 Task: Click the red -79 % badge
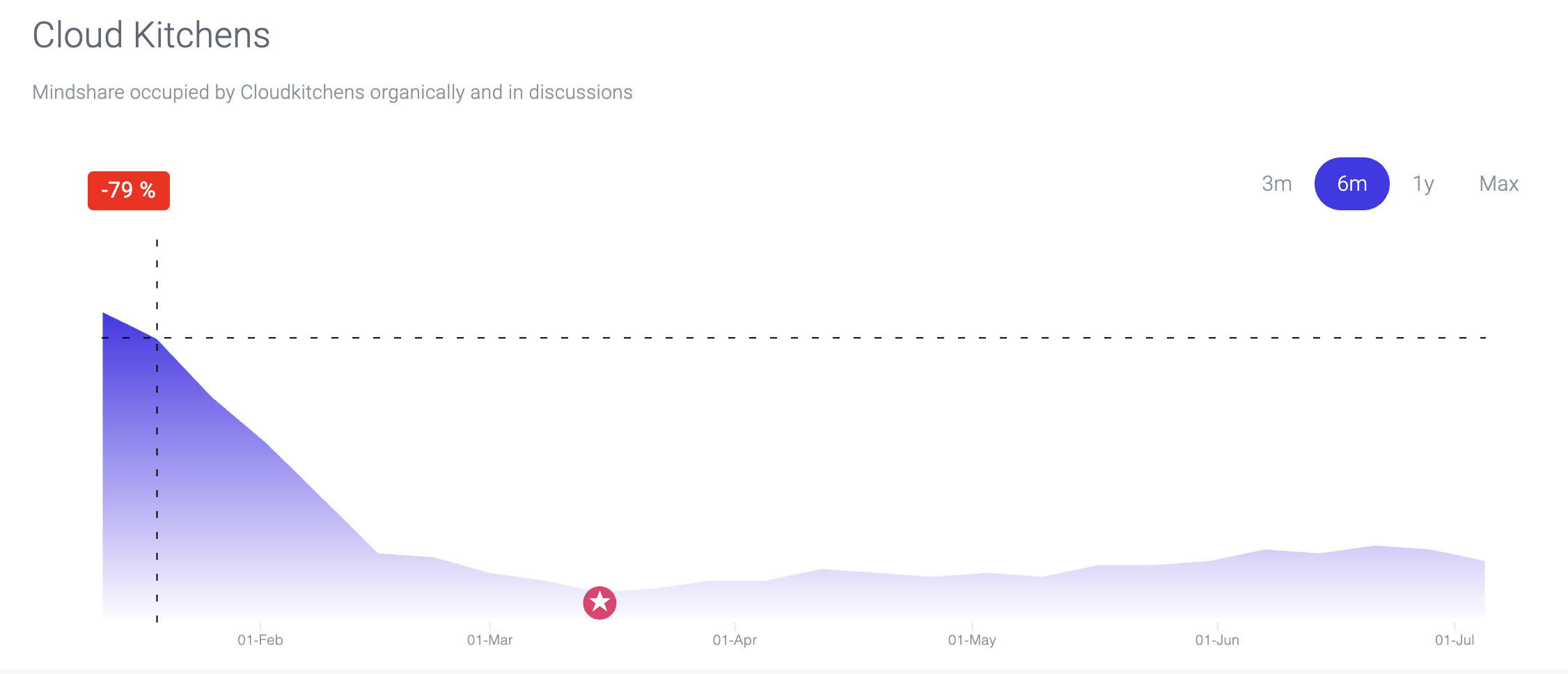[x=129, y=190]
